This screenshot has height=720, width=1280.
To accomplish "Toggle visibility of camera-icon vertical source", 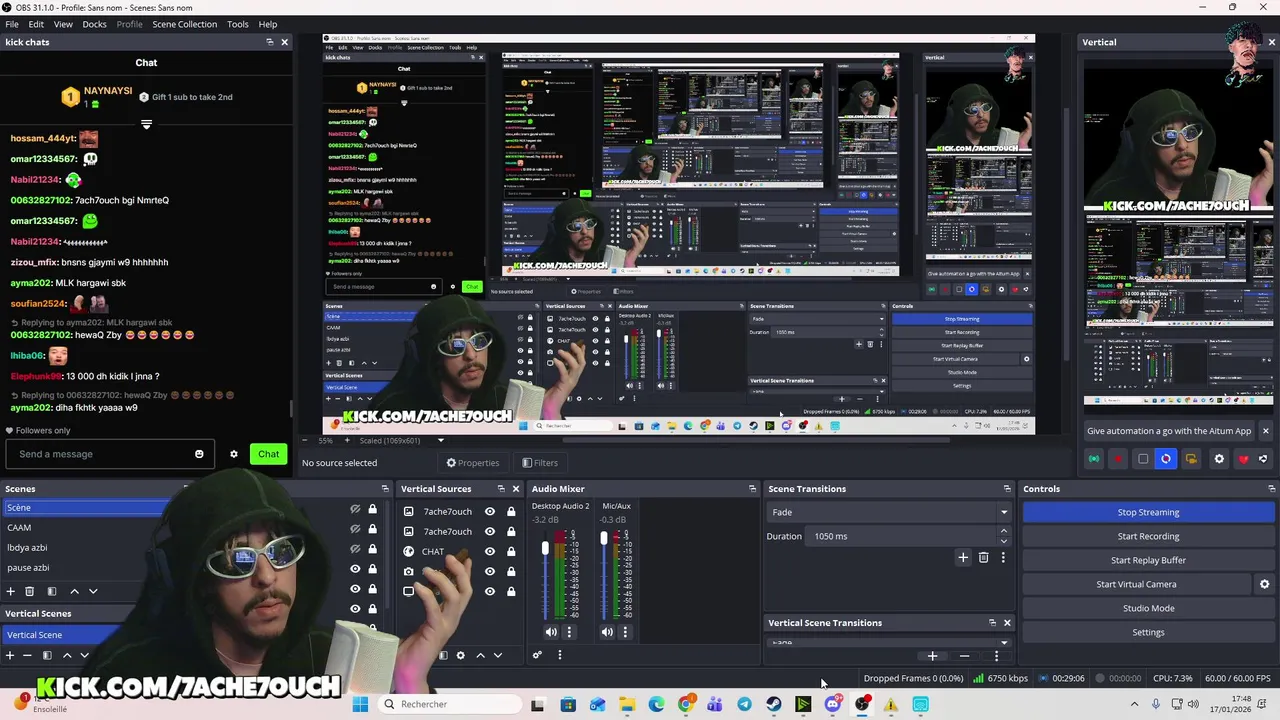I will [x=490, y=571].
